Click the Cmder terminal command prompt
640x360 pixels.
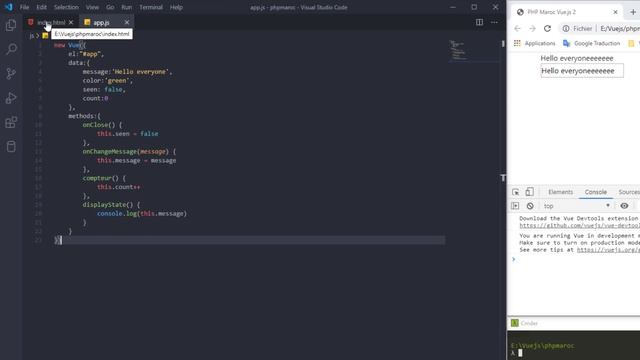[520, 353]
